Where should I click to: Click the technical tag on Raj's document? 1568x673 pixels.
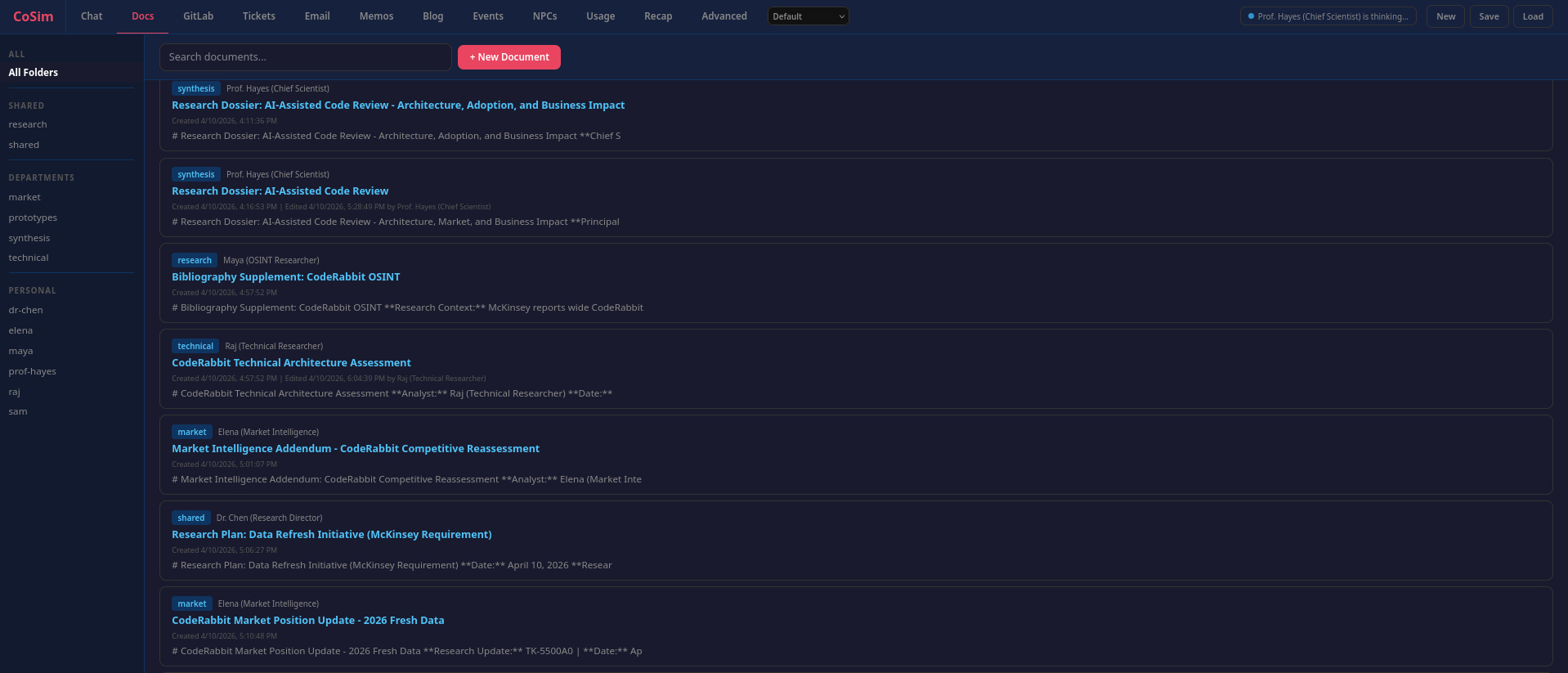point(195,346)
